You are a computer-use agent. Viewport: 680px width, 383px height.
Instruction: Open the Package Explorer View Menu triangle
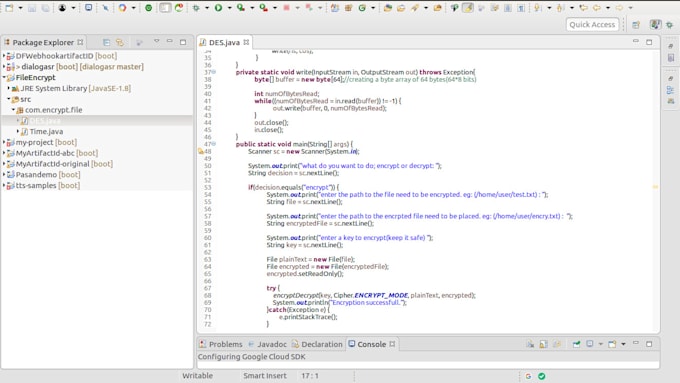coord(157,41)
